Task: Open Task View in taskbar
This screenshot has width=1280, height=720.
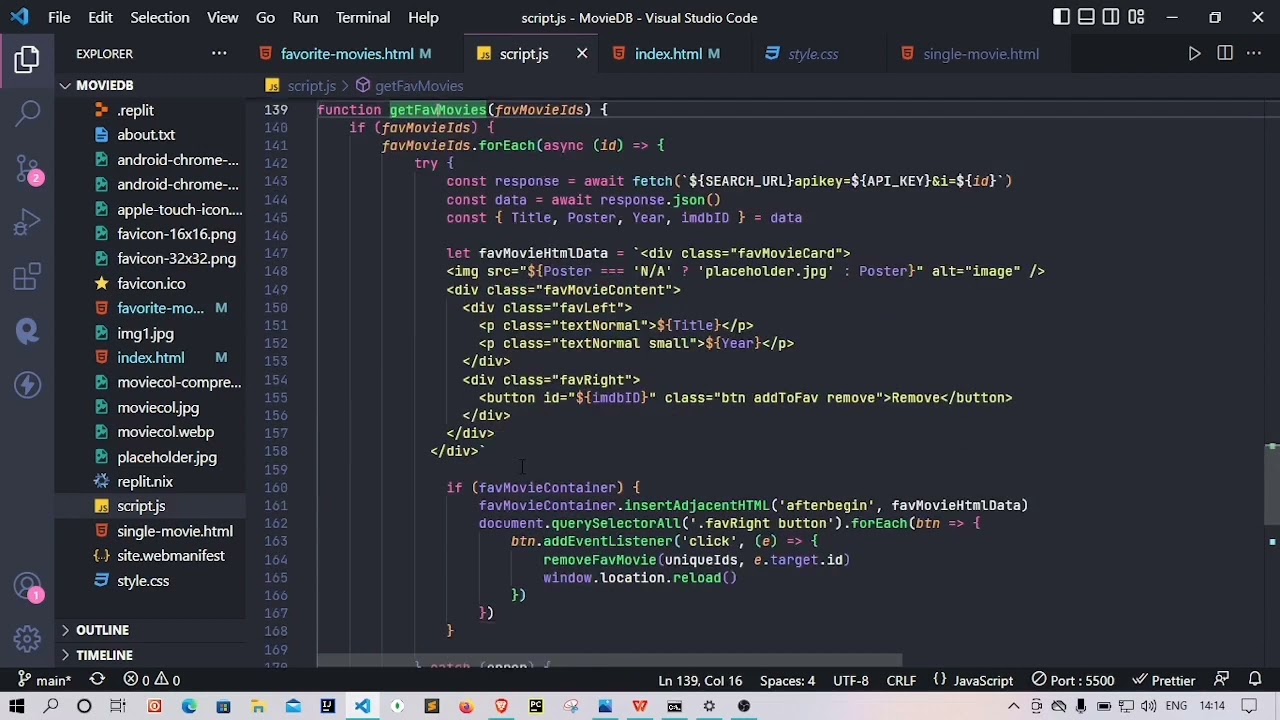Action: (118, 706)
